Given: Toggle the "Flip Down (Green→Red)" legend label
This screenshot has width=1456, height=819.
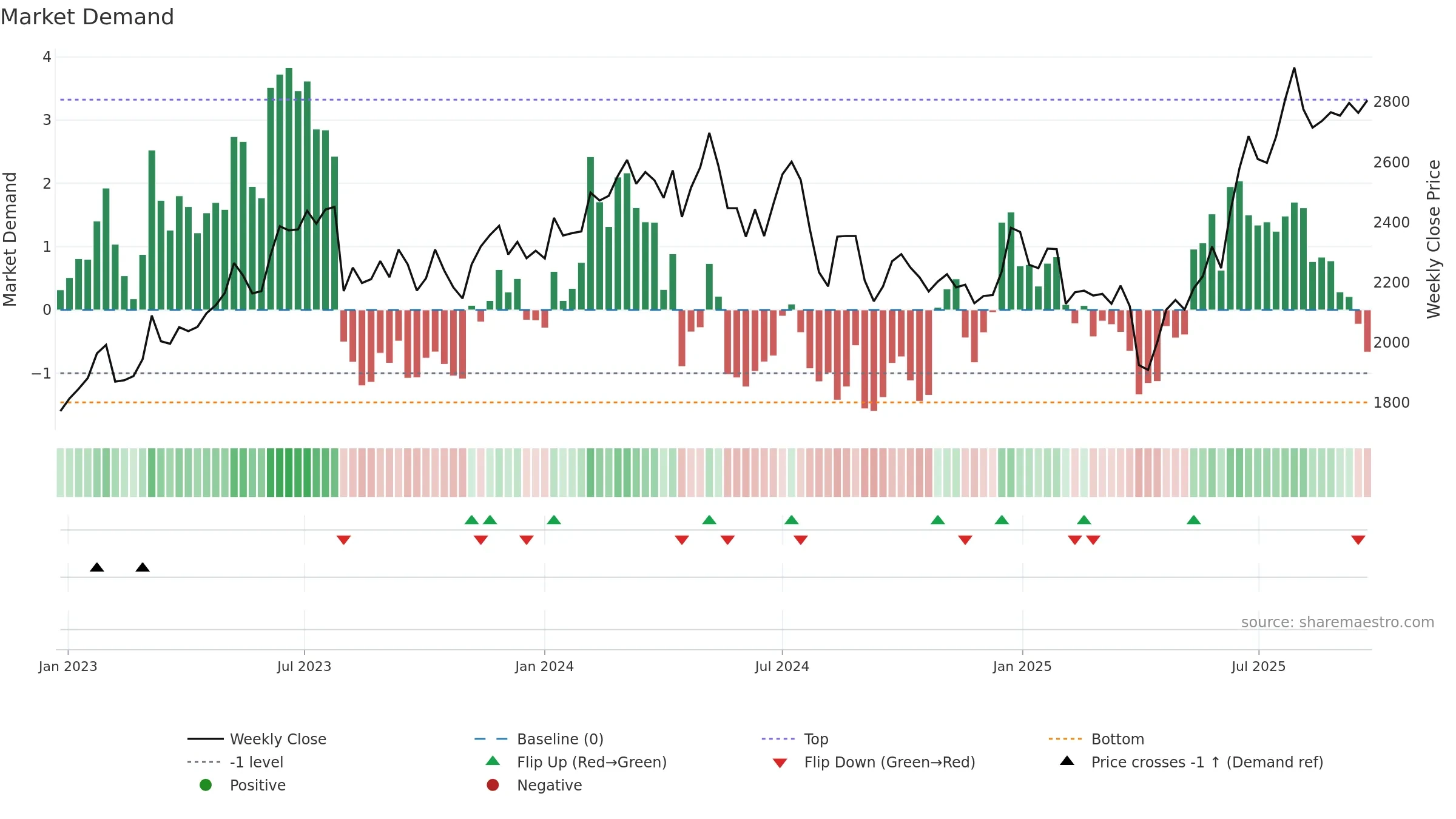Looking at the screenshot, I should (x=889, y=762).
